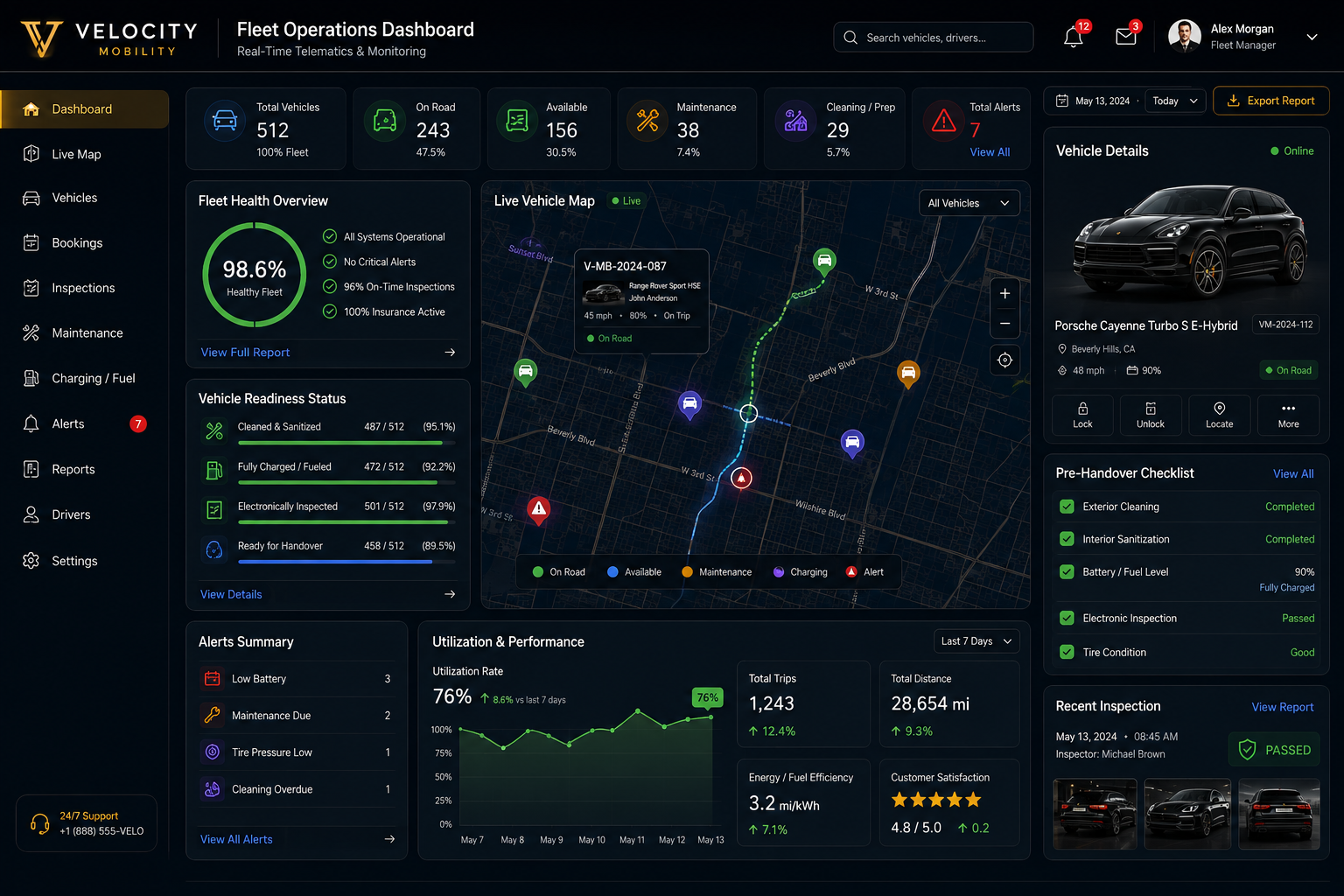Lock the Porsche Cayenne vehicle

[1082, 415]
